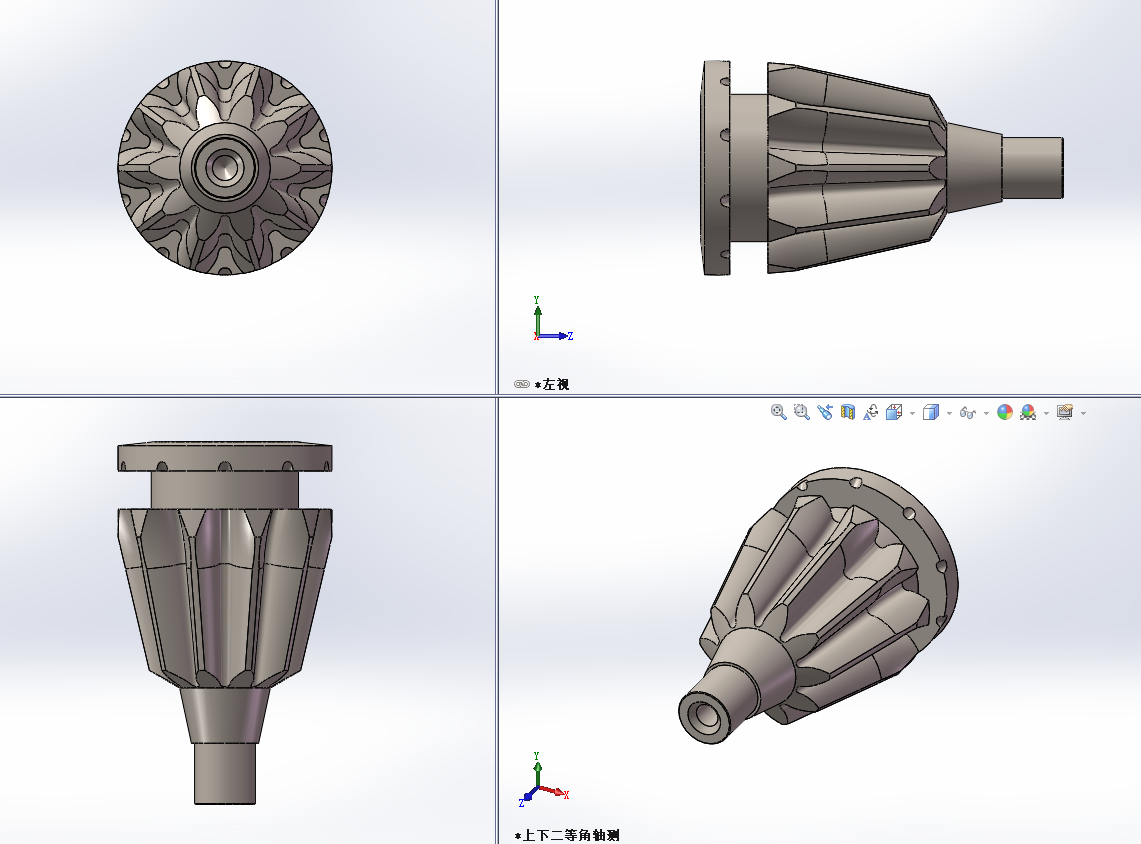Toggle the Section View tool
The height and width of the screenshot is (844, 1141).
tap(848, 412)
